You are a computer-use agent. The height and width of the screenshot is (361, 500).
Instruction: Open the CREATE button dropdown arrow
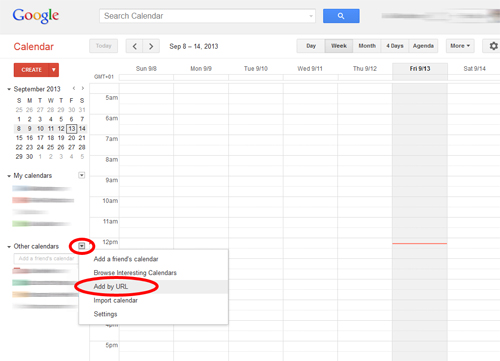54,70
